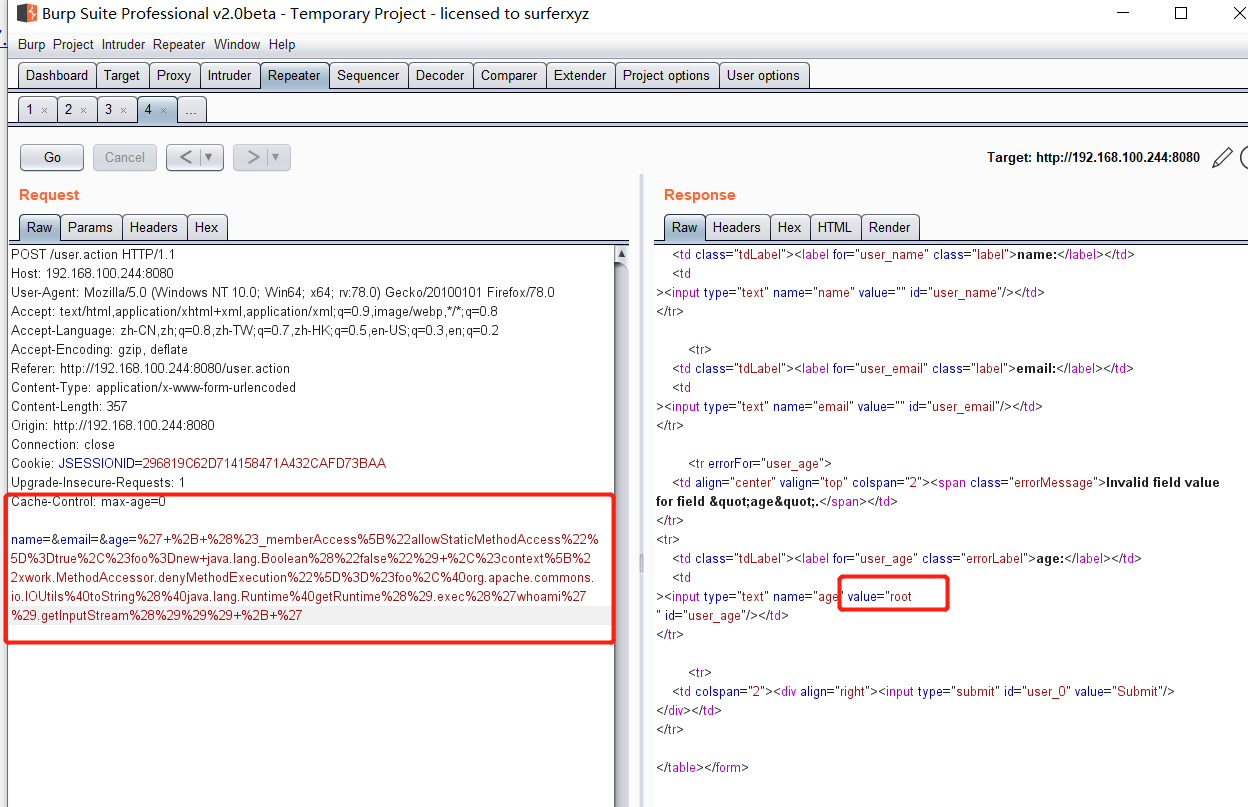Minimize the Burp Suite window
Viewport: 1248px width, 807px height.
coord(1124,14)
